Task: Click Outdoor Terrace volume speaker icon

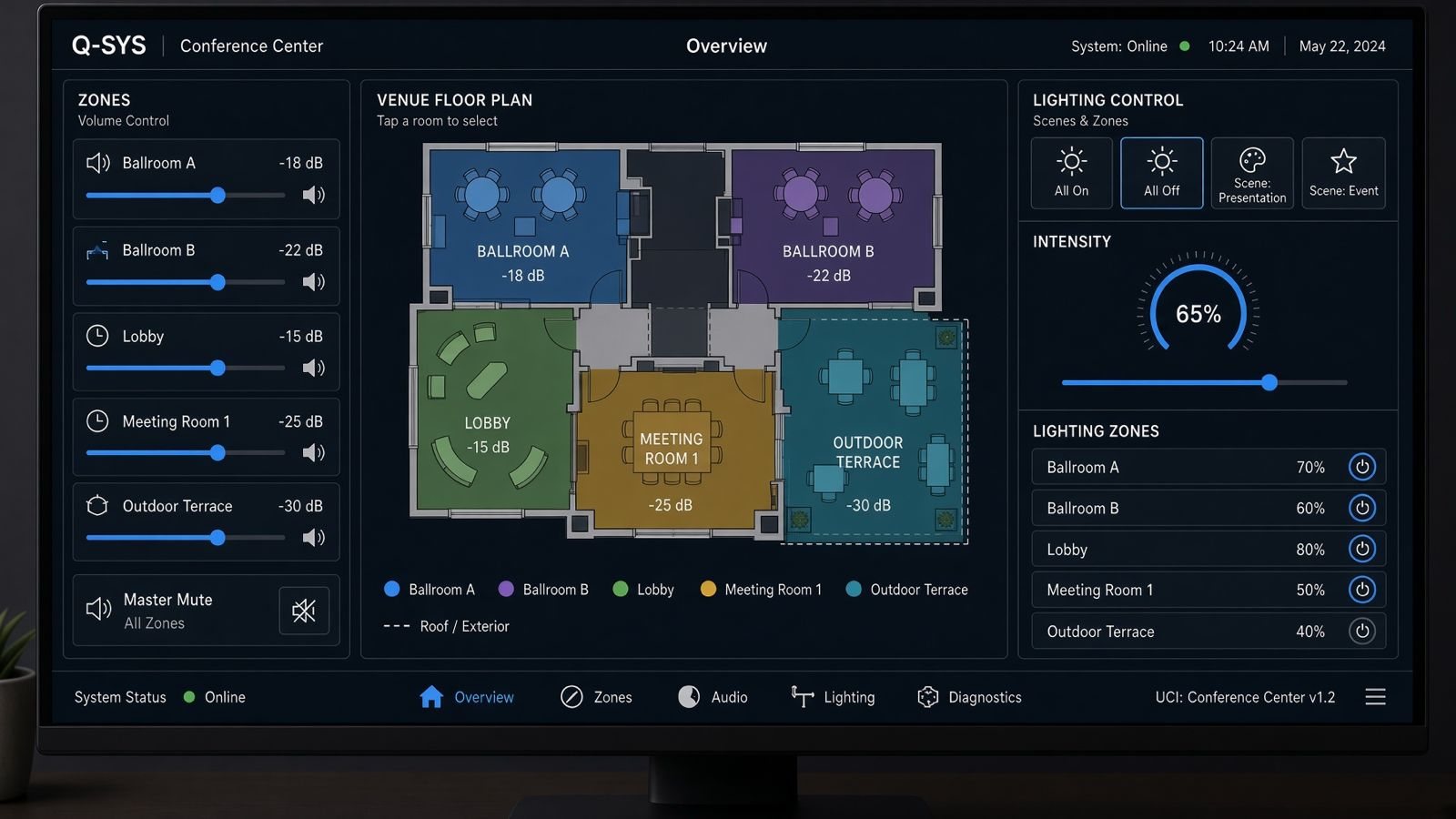Action: point(313,537)
